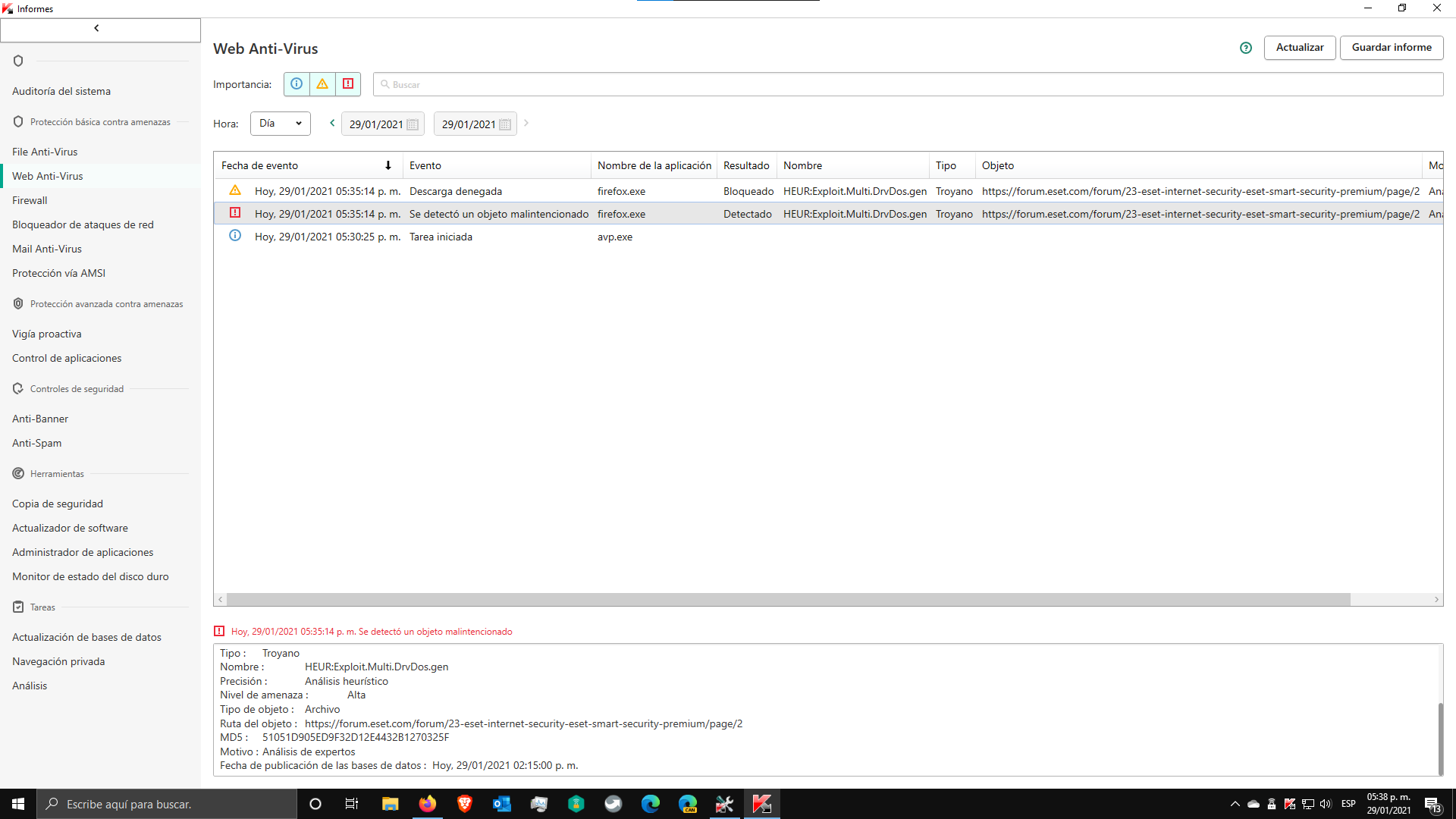Open Firewall report
Viewport: 1456px width, 819px height.
(x=30, y=200)
